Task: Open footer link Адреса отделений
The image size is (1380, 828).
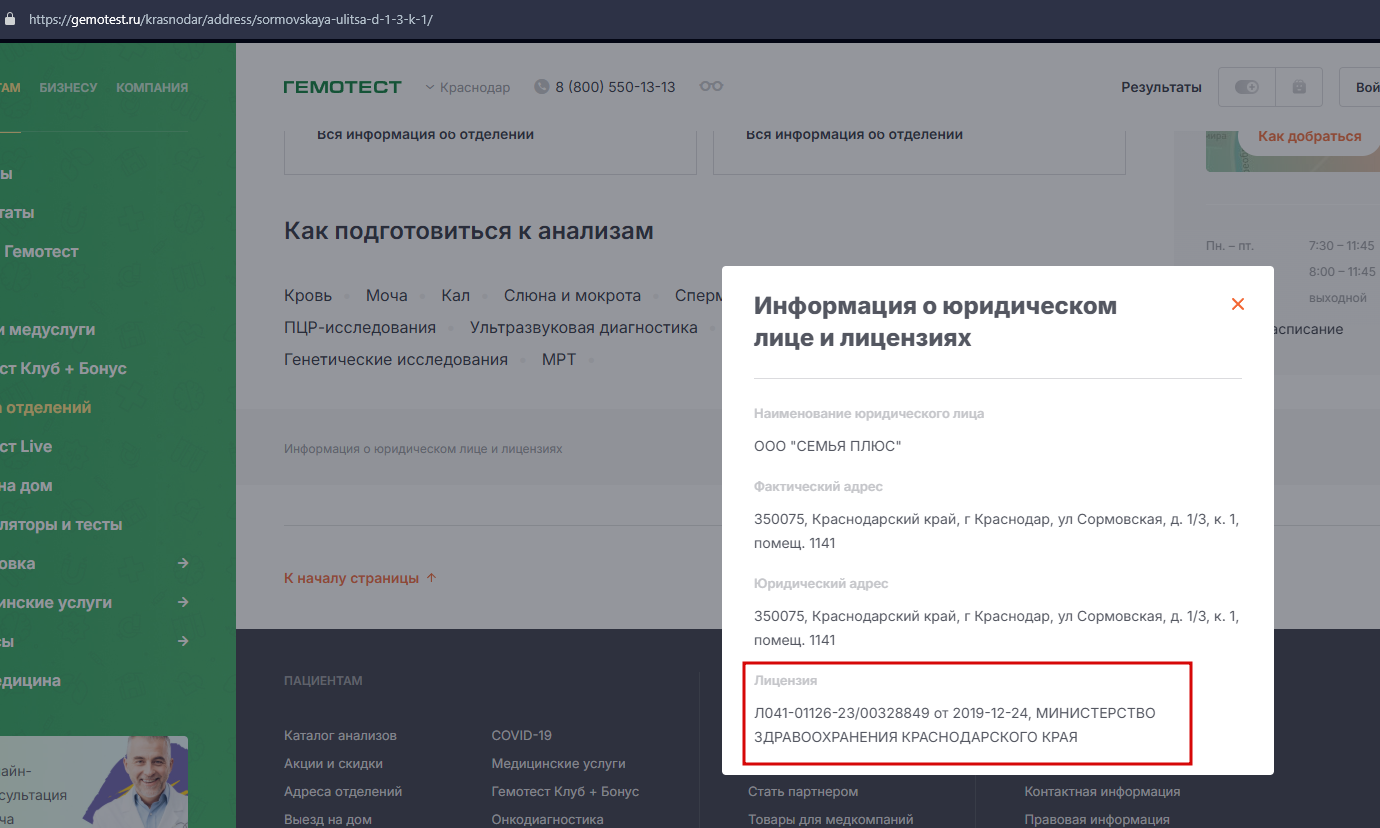Action: [x=343, y=791]
